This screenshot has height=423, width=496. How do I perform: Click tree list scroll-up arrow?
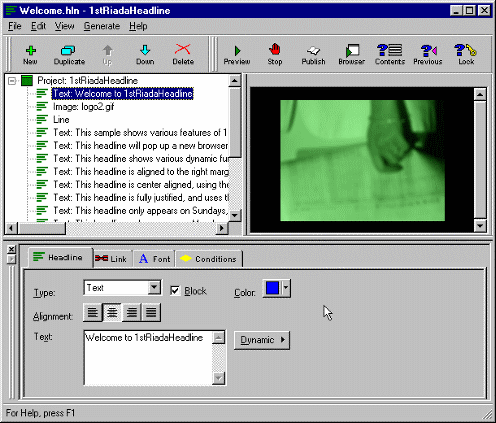coord(235,81)
